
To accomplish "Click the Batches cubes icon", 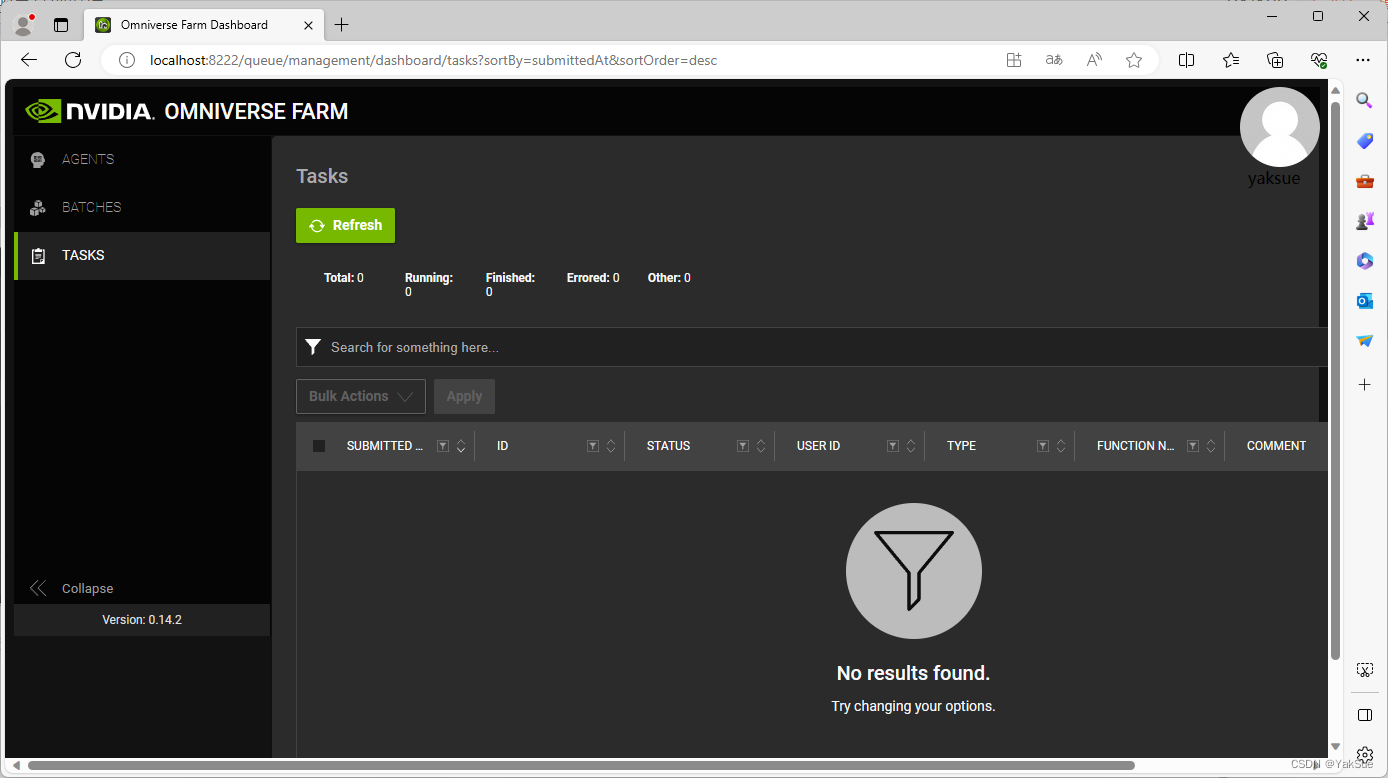I will (38, 208).
